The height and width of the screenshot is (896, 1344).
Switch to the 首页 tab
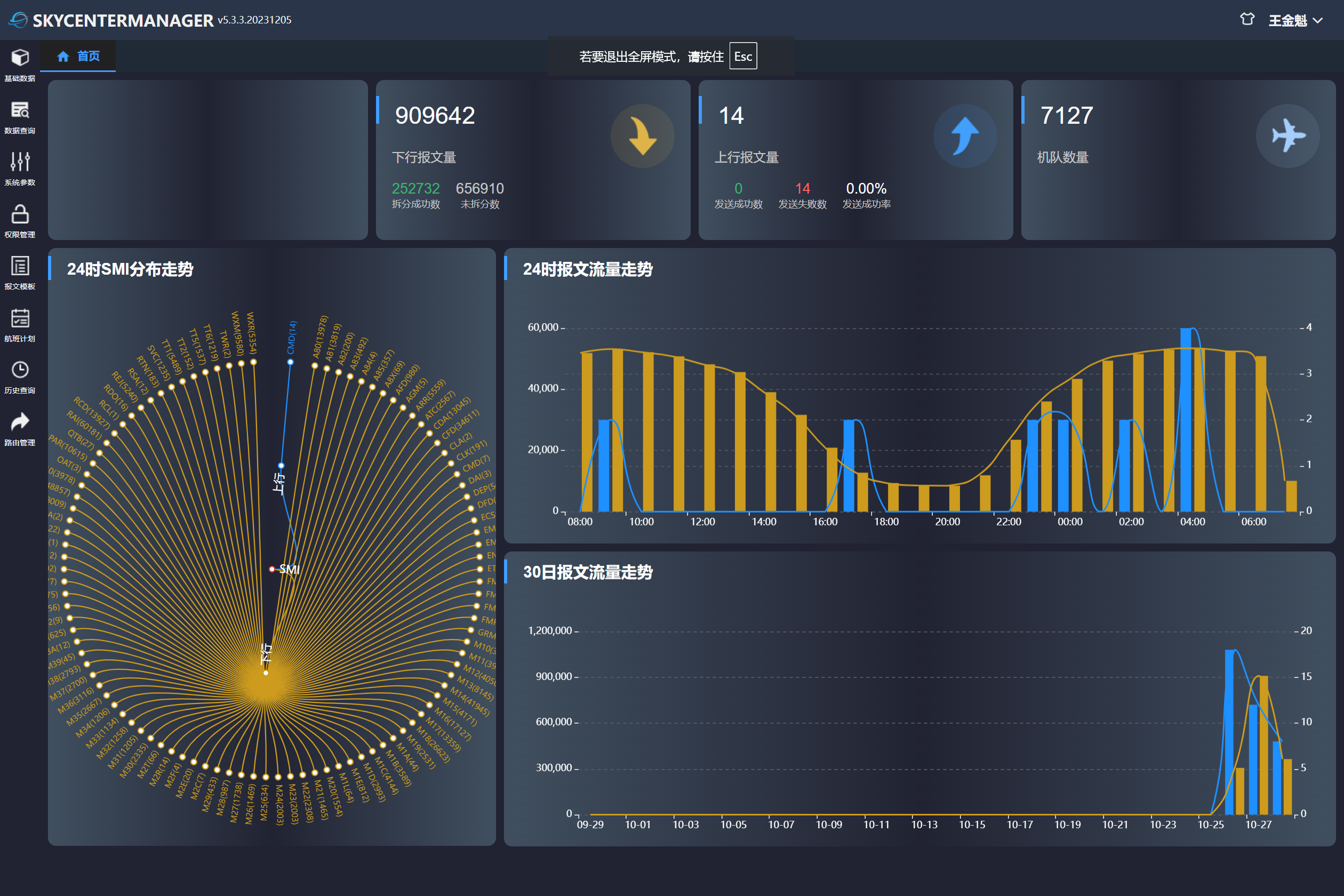coord(78,56)
